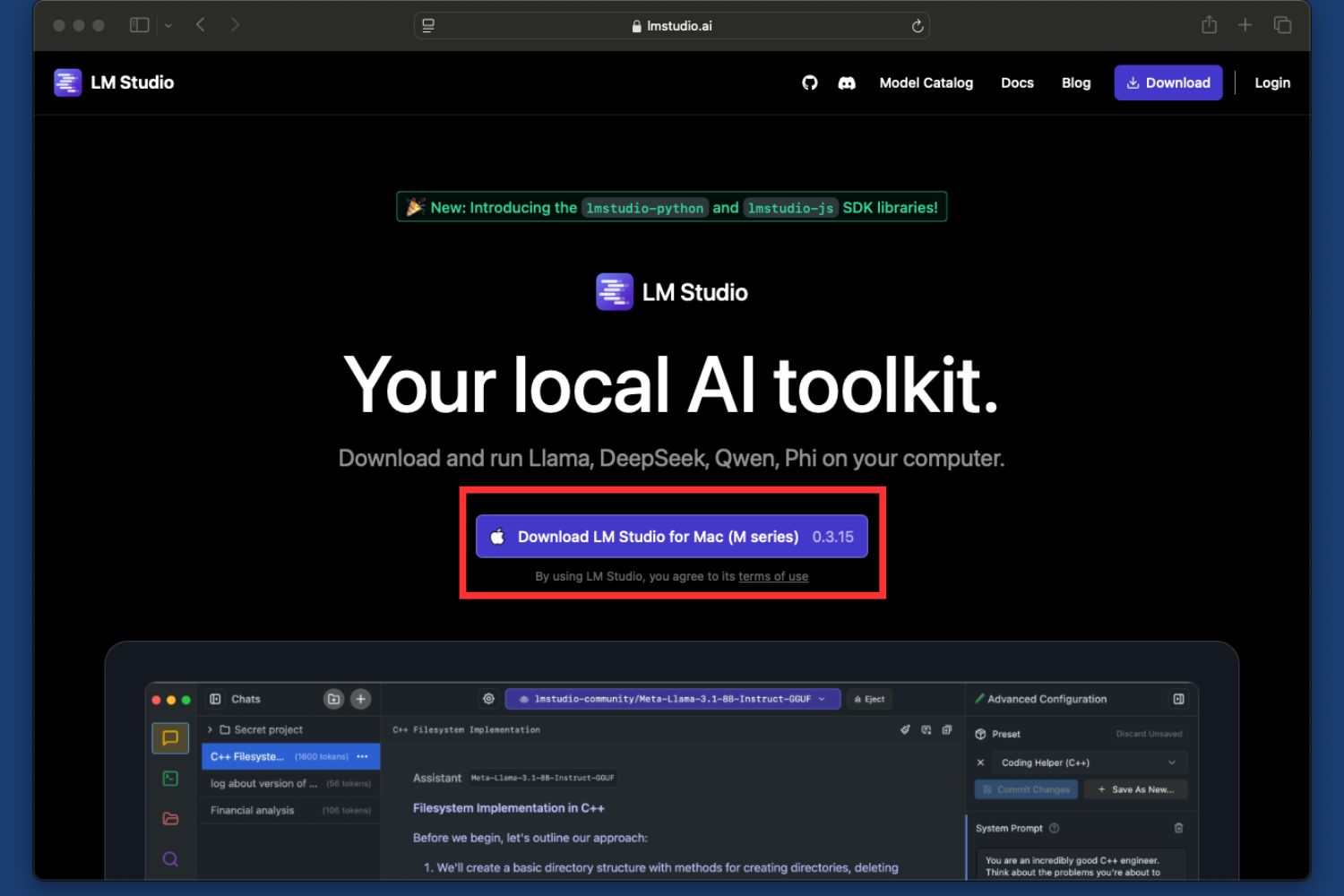Click the 'Preset' label

pyautogui.click(x=1006, y=734)
